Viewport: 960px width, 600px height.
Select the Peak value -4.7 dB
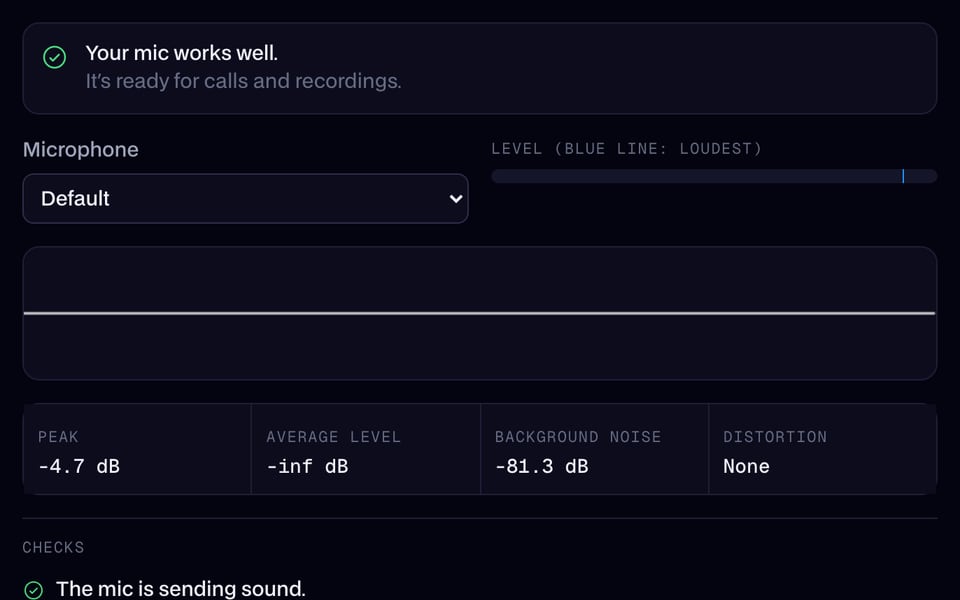pos(79,467)
